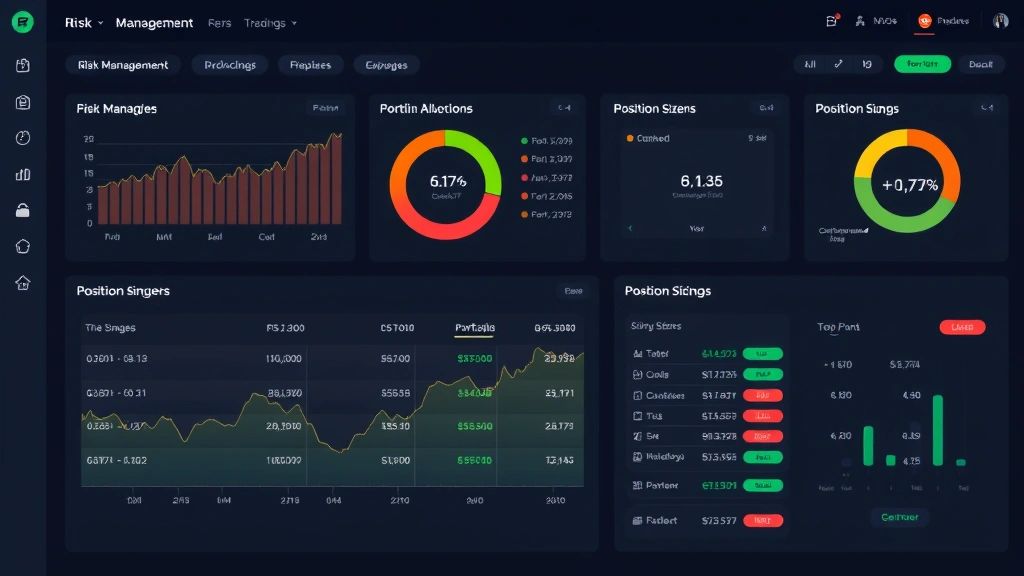Open the user profile avatar
This screenshot has width=1024, height=576.
(x=1000, y=20)
